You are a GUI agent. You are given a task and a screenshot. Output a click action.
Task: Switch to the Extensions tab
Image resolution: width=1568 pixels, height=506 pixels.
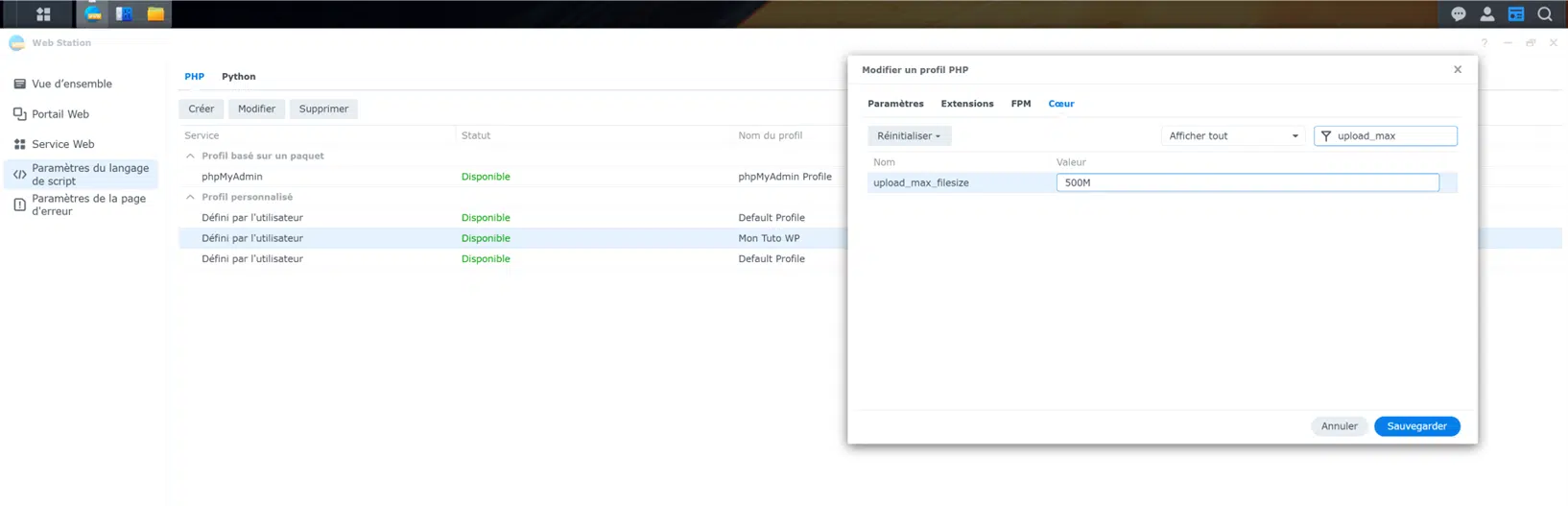pyautogui.click(x=966, y=104)
